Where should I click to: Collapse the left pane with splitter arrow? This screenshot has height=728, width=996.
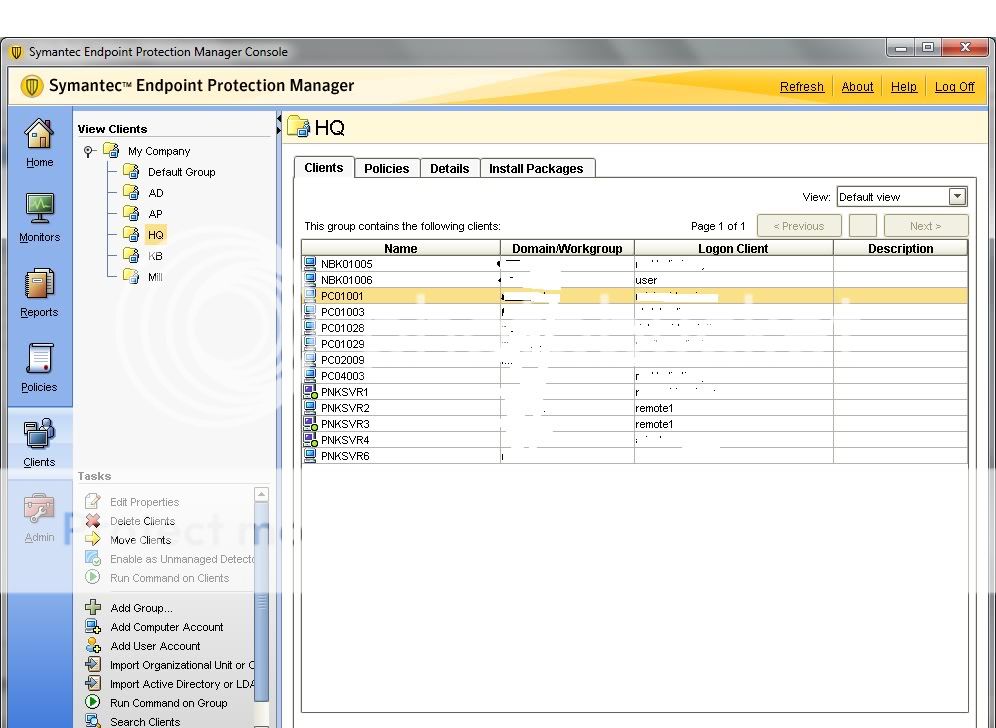278,119
